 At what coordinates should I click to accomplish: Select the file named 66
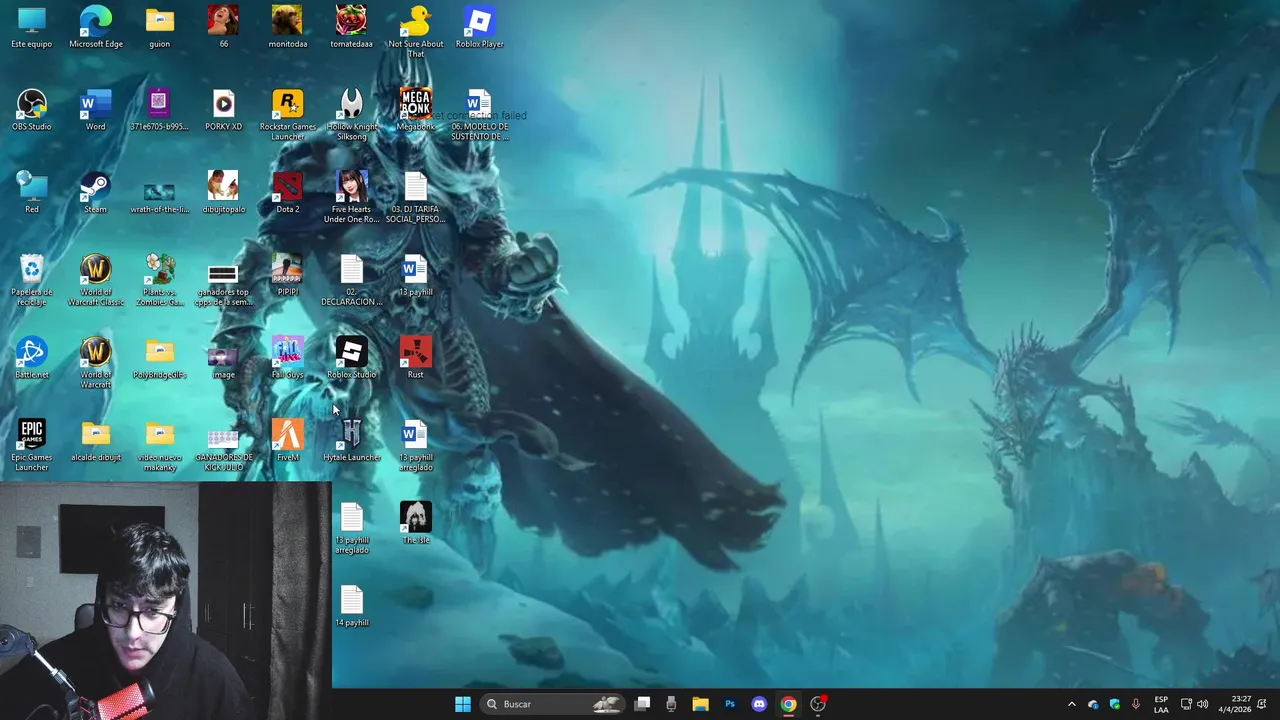click(x=223, y=27)
